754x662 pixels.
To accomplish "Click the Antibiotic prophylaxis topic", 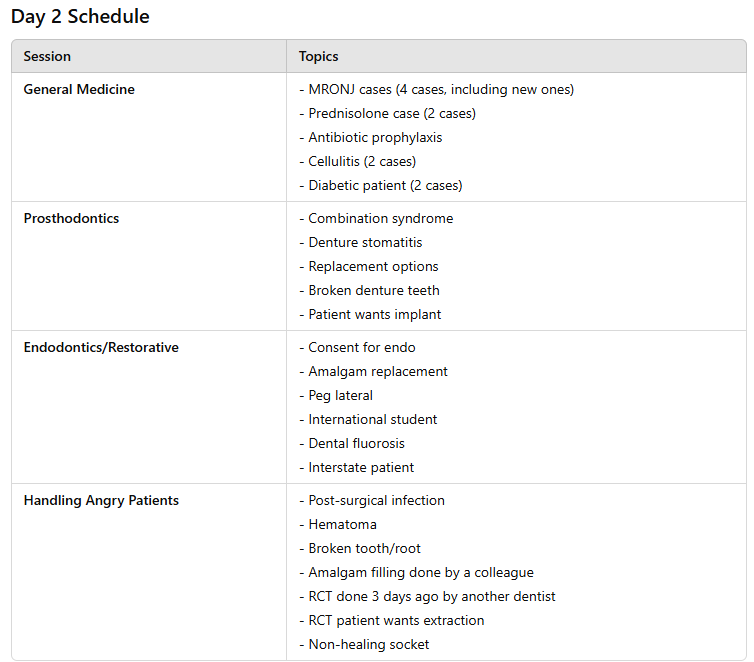I will coord(370,137).
